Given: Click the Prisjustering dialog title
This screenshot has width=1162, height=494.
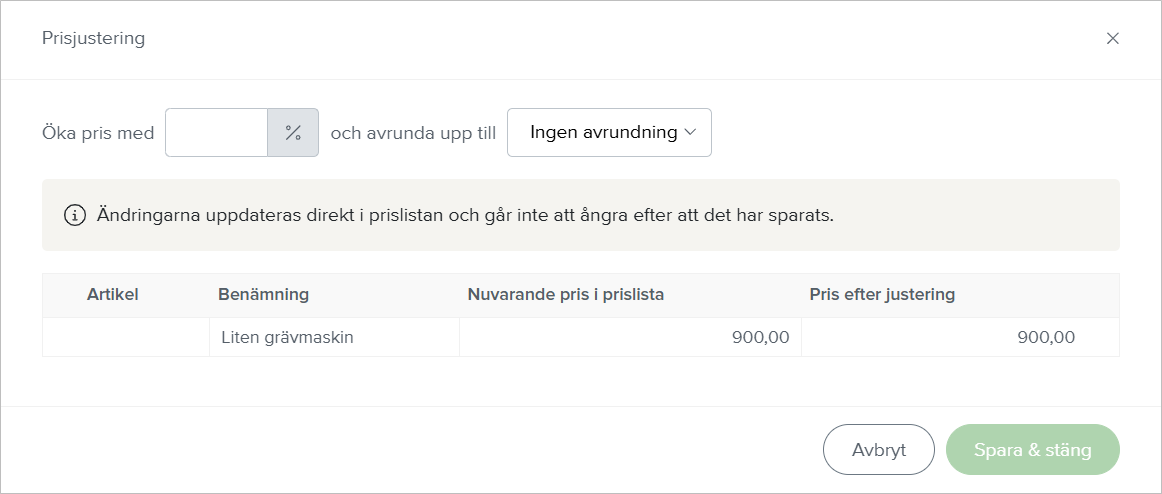Looking at the screenshot, I should tap(93, 39).
